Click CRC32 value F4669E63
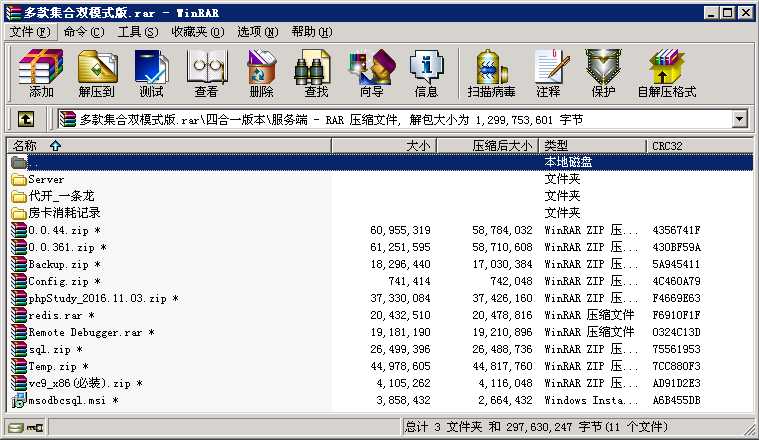The image size is (759, 440). point(676,298)
